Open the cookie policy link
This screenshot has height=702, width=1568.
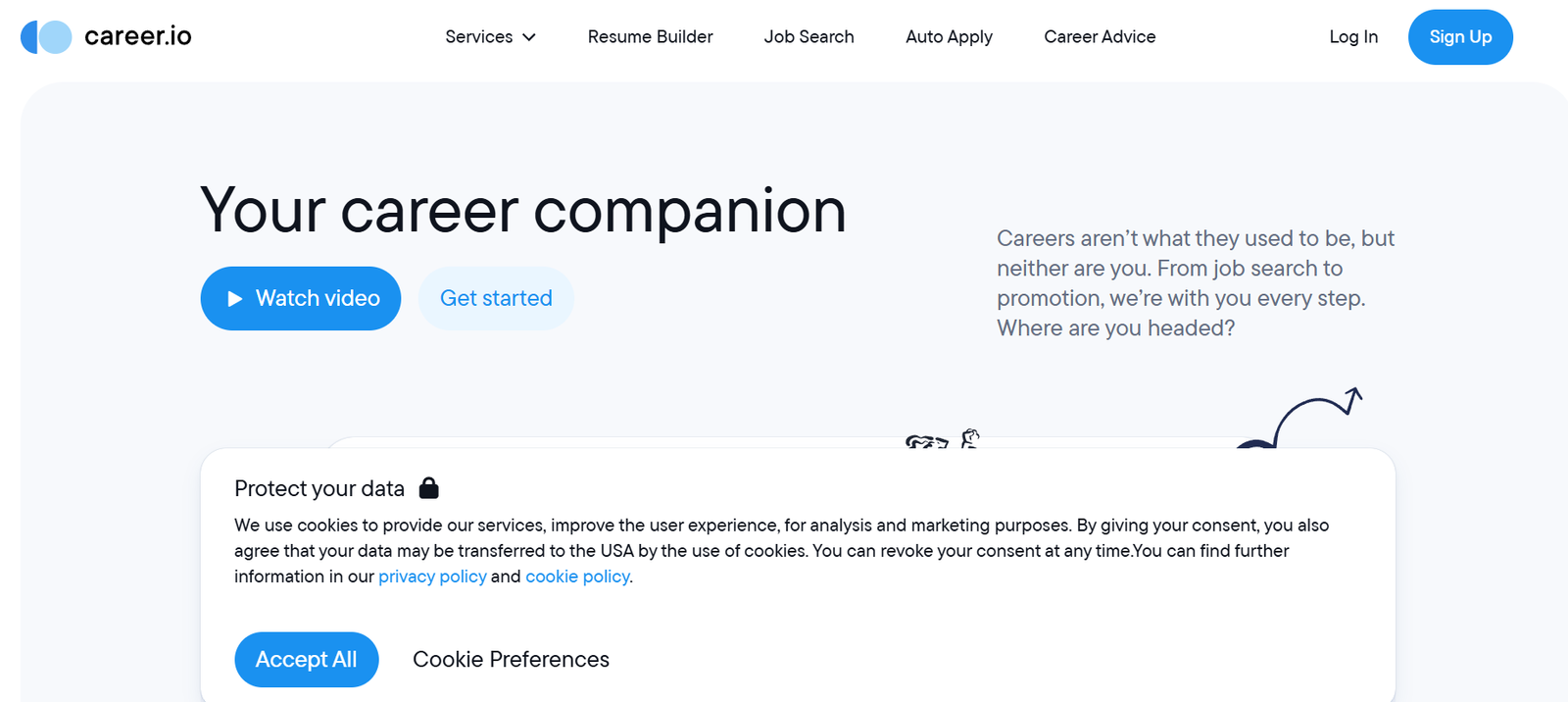click(x=577, y=577)
